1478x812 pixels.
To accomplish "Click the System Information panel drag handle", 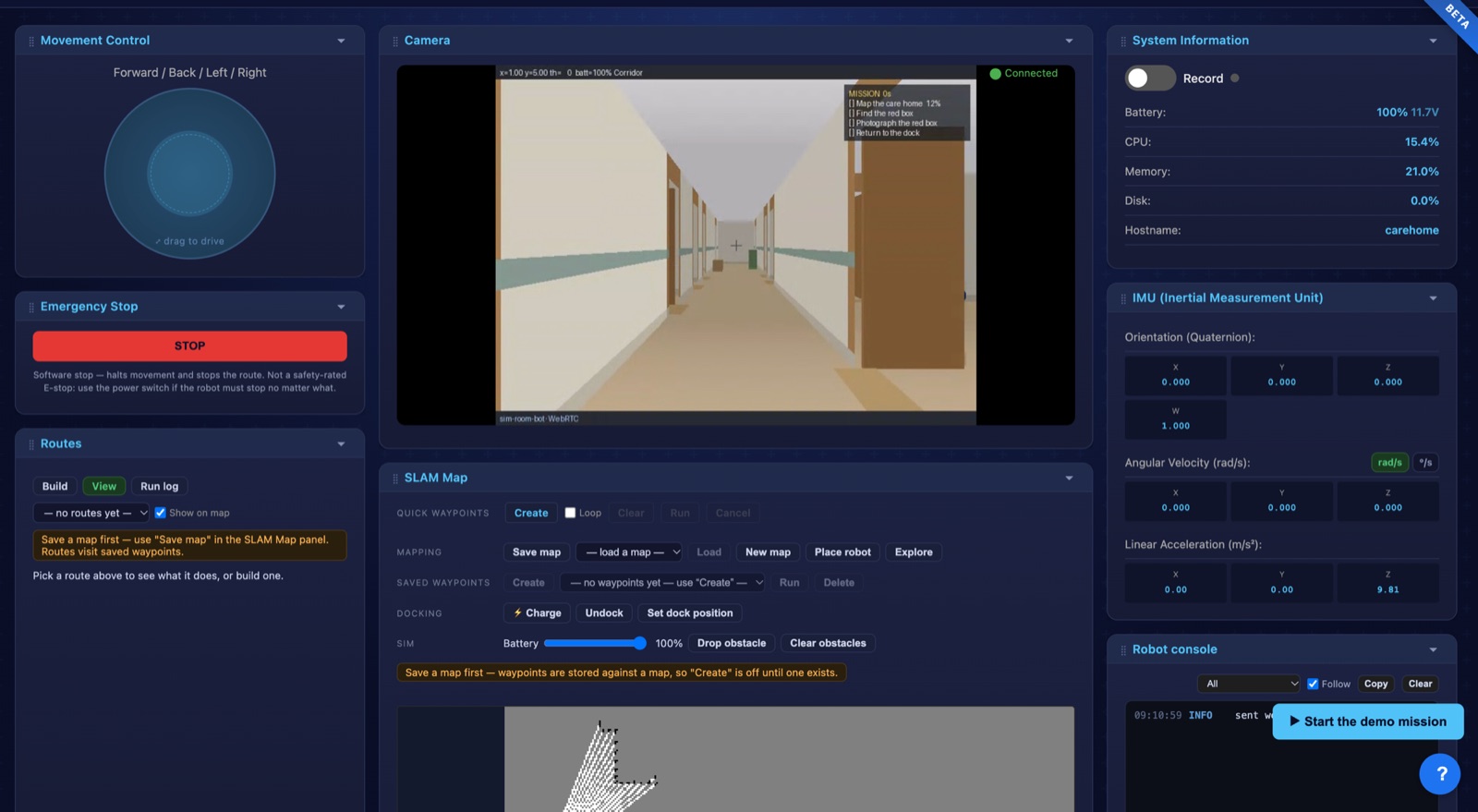I will coord(1123,42).
